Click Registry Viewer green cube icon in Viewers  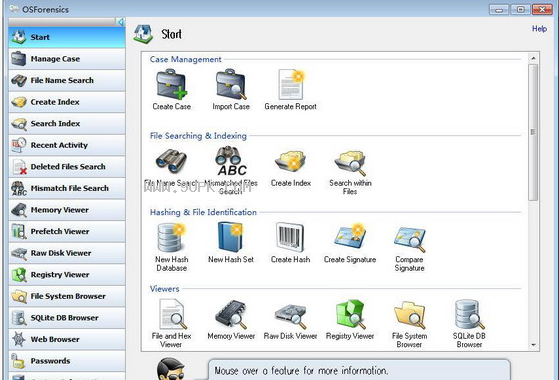pyautogui.click(x=350, y=314)
